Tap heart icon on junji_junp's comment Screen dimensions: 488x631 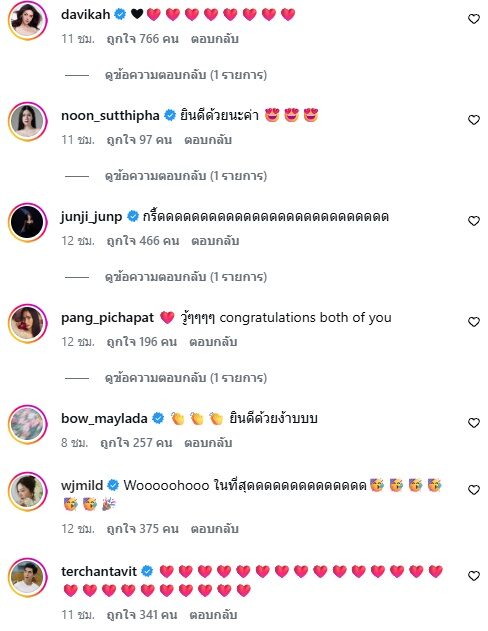pos(474,221)
